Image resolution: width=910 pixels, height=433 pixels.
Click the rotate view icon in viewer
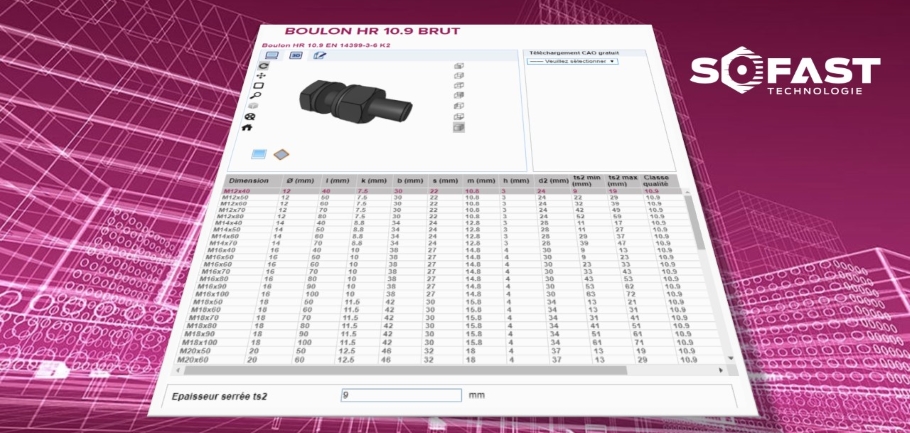pos(263,66)
